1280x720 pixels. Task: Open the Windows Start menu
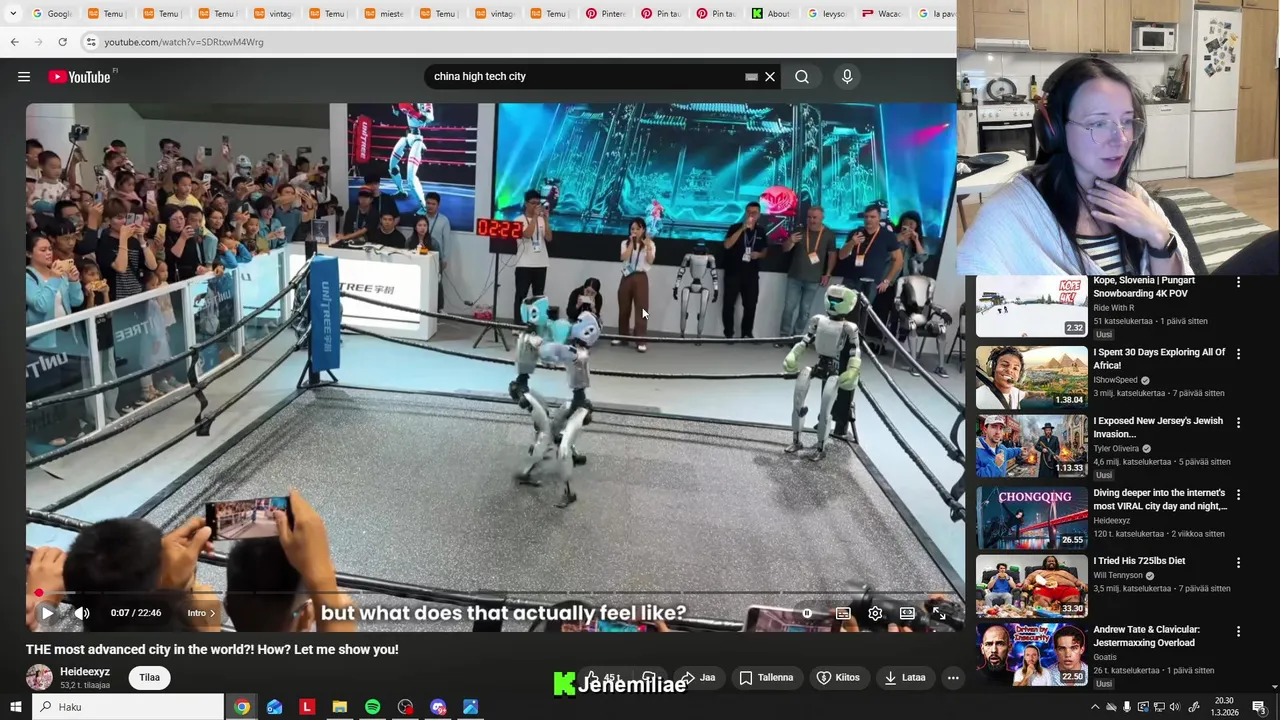tap(15, 707)
